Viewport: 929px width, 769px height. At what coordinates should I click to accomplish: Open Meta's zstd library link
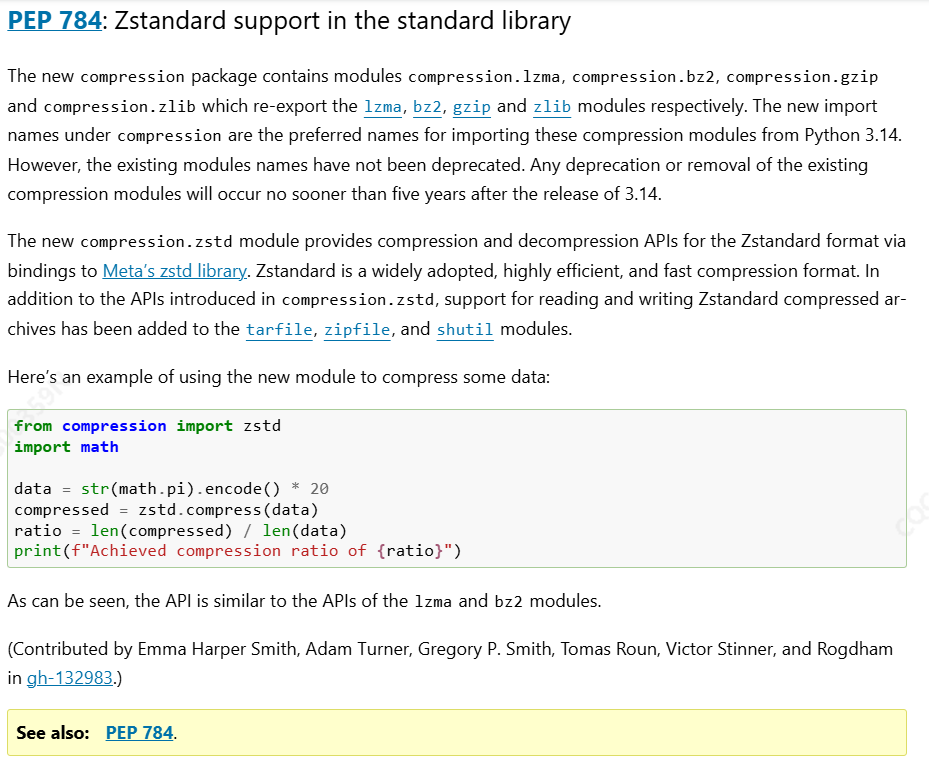click(175, 271)
